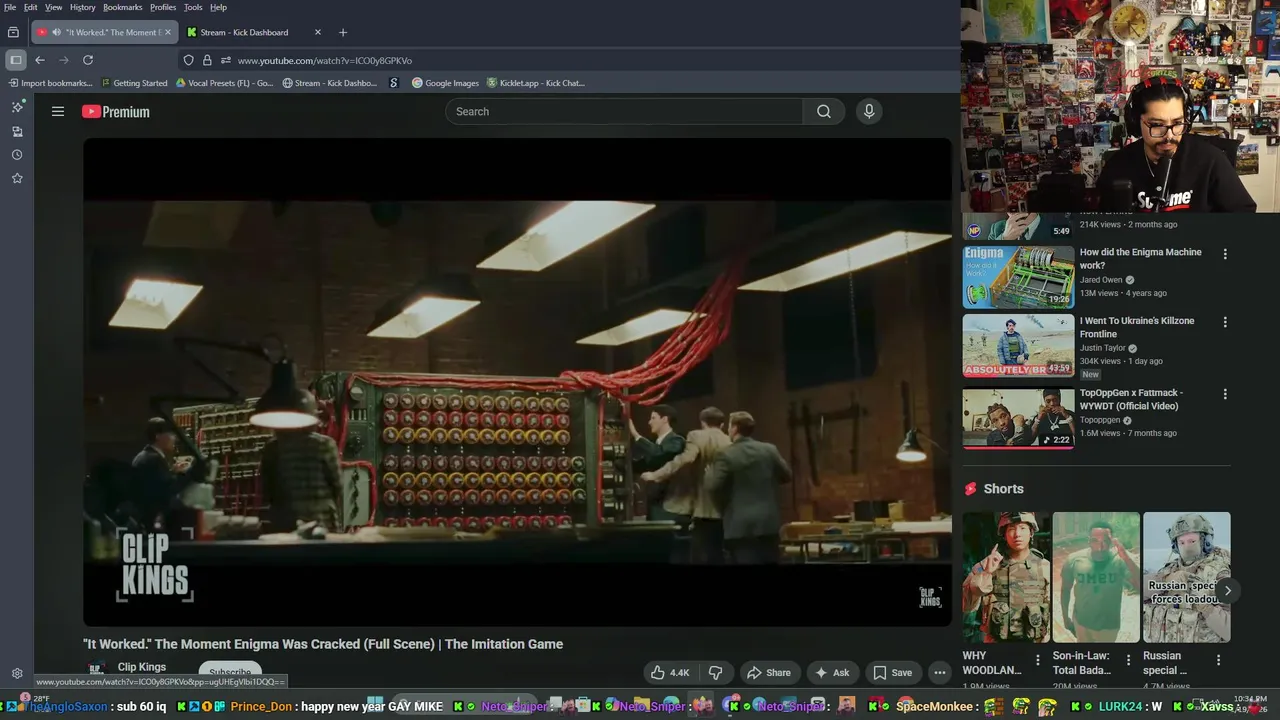Open the tracking protection shield icon
1280x720 pixels.
[188, 60]
